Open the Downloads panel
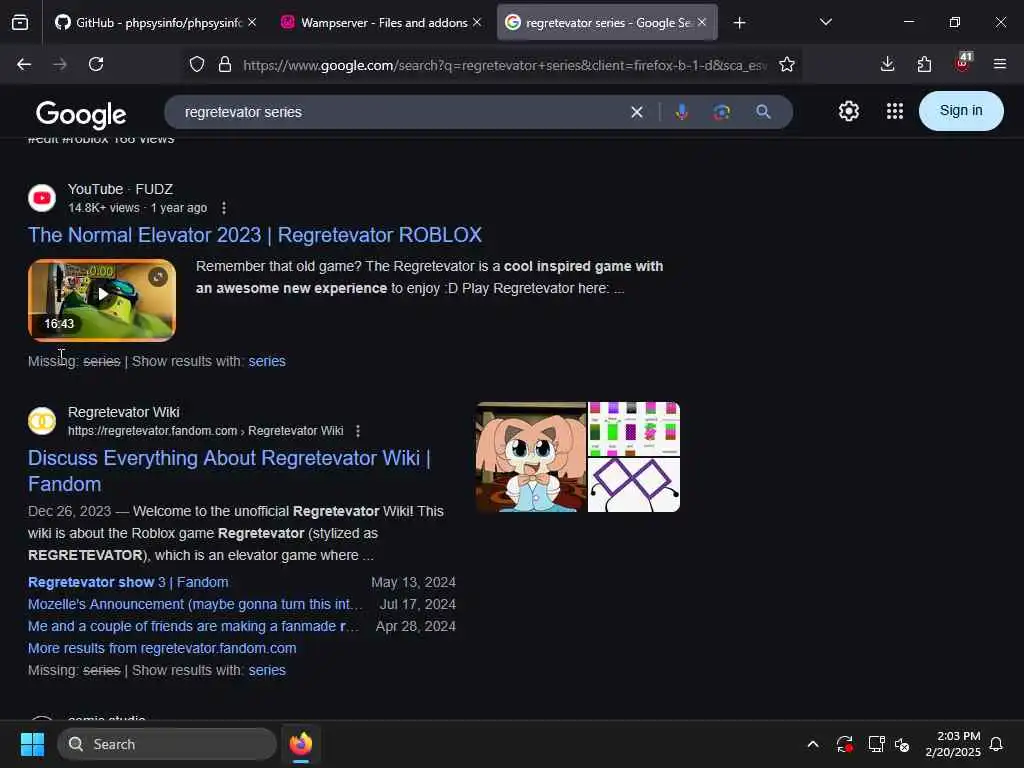This screenshot has width=1024, height=768. click(x=887, y=64)
